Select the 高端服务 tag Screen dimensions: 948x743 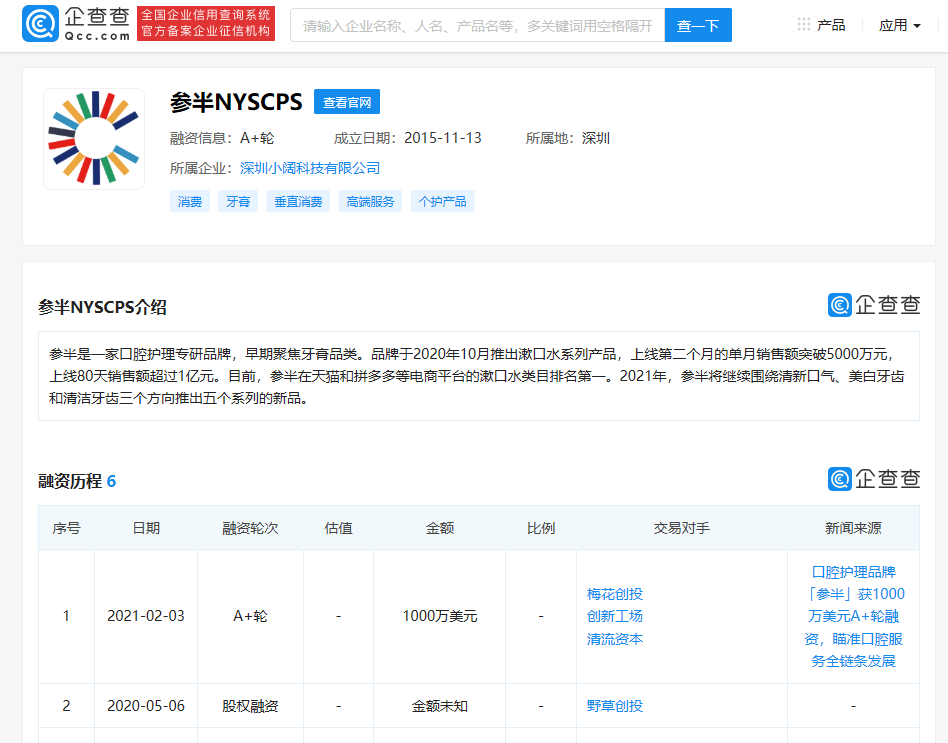pos(370,201)
